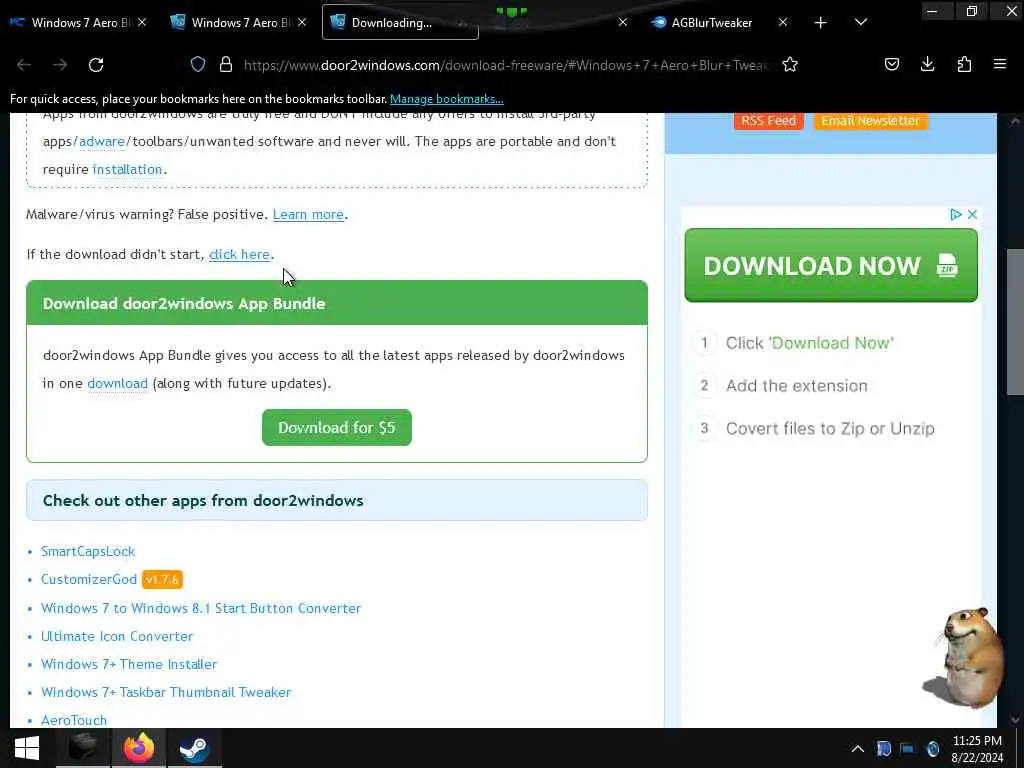Click the browser Back arrow
Image resolution: width=1024 pixels, height=768 pixels.
[24, 65]
